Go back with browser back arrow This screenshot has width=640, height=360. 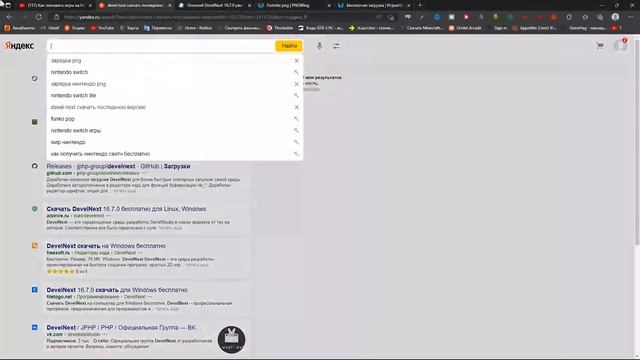[9, 17]
